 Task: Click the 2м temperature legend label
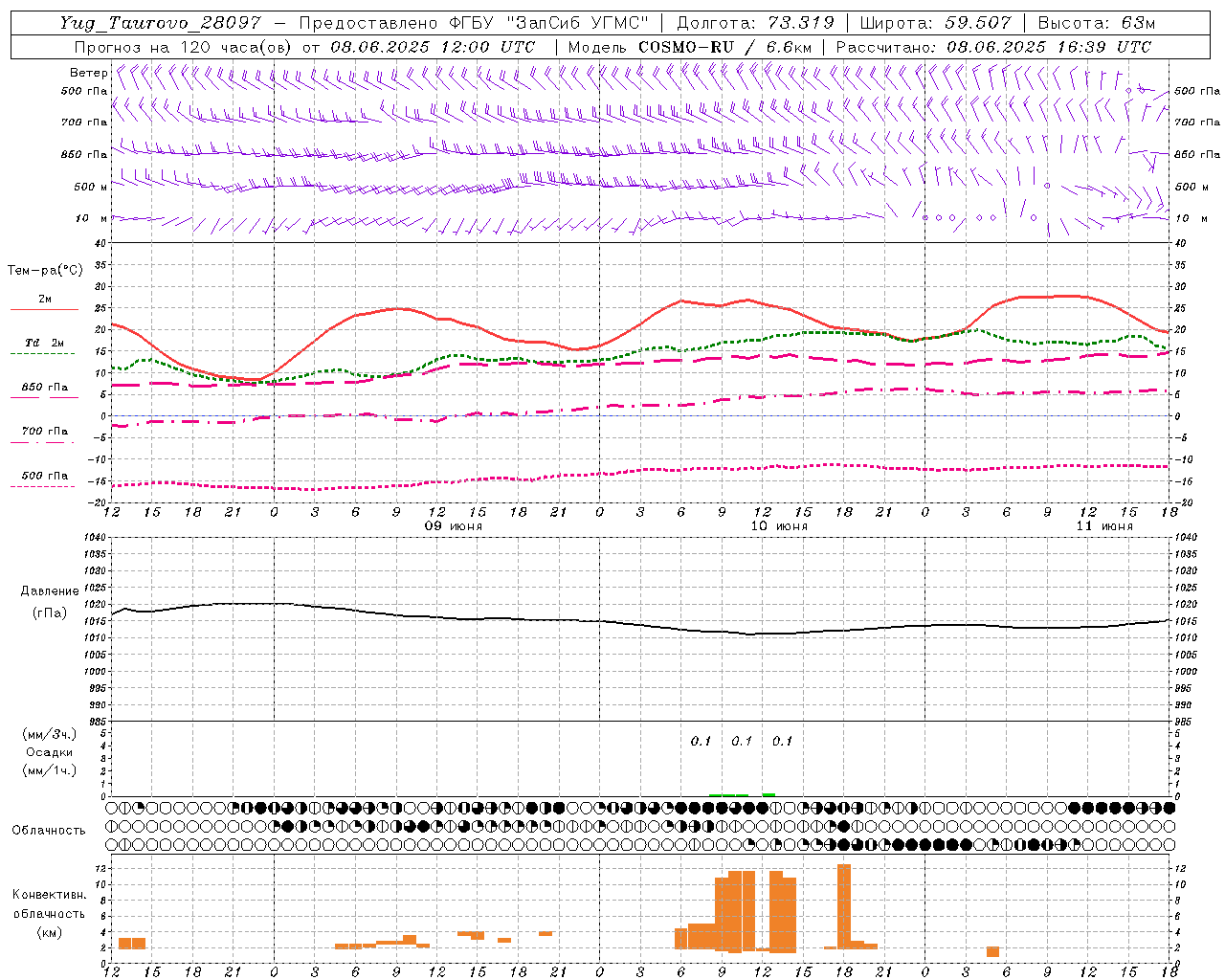(x=45, y=299)
